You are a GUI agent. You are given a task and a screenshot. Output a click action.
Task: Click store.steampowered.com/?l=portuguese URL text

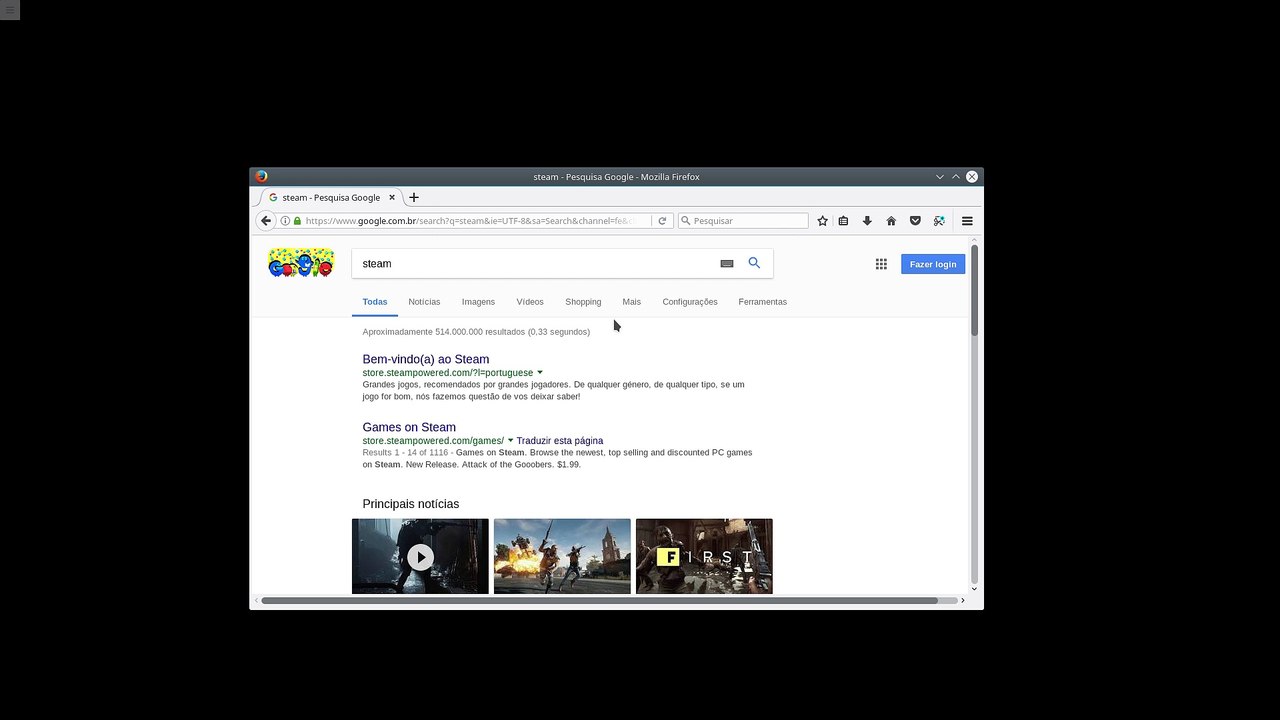(448, 373)
